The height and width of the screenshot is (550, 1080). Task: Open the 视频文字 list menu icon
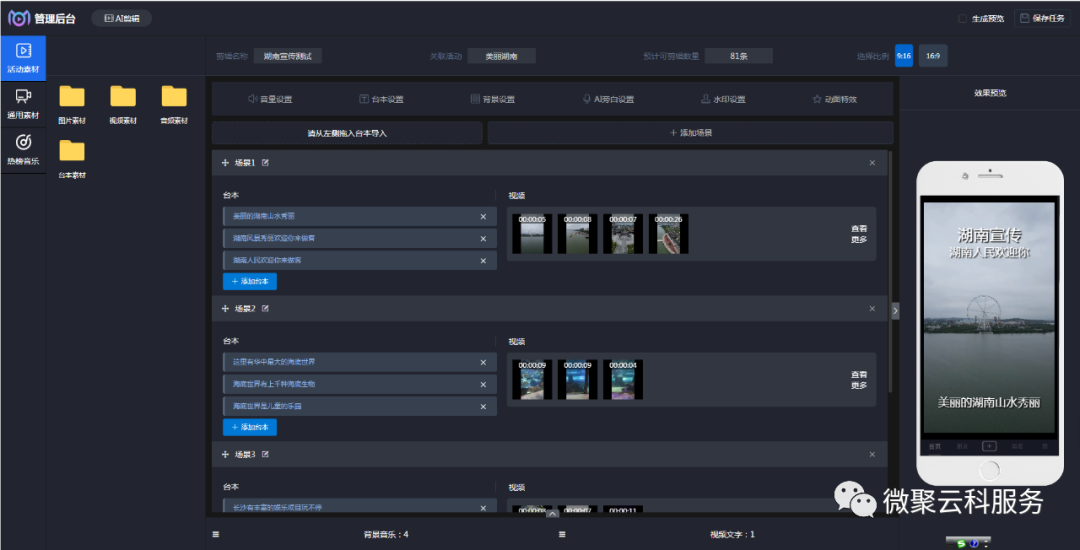coord(562,535)
